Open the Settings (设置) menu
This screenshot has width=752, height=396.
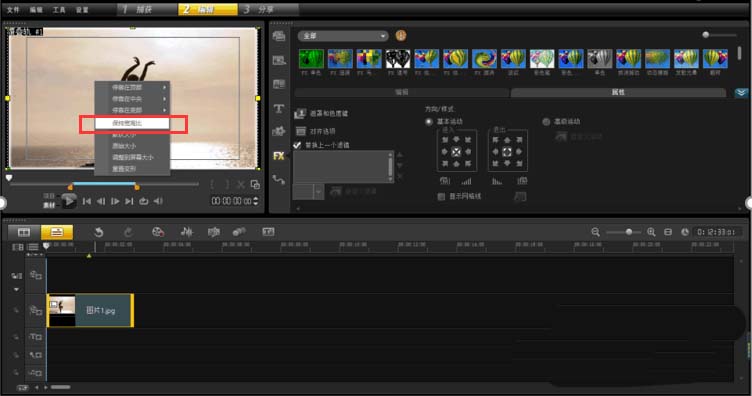pyautogui.click(x=82, y=10)
